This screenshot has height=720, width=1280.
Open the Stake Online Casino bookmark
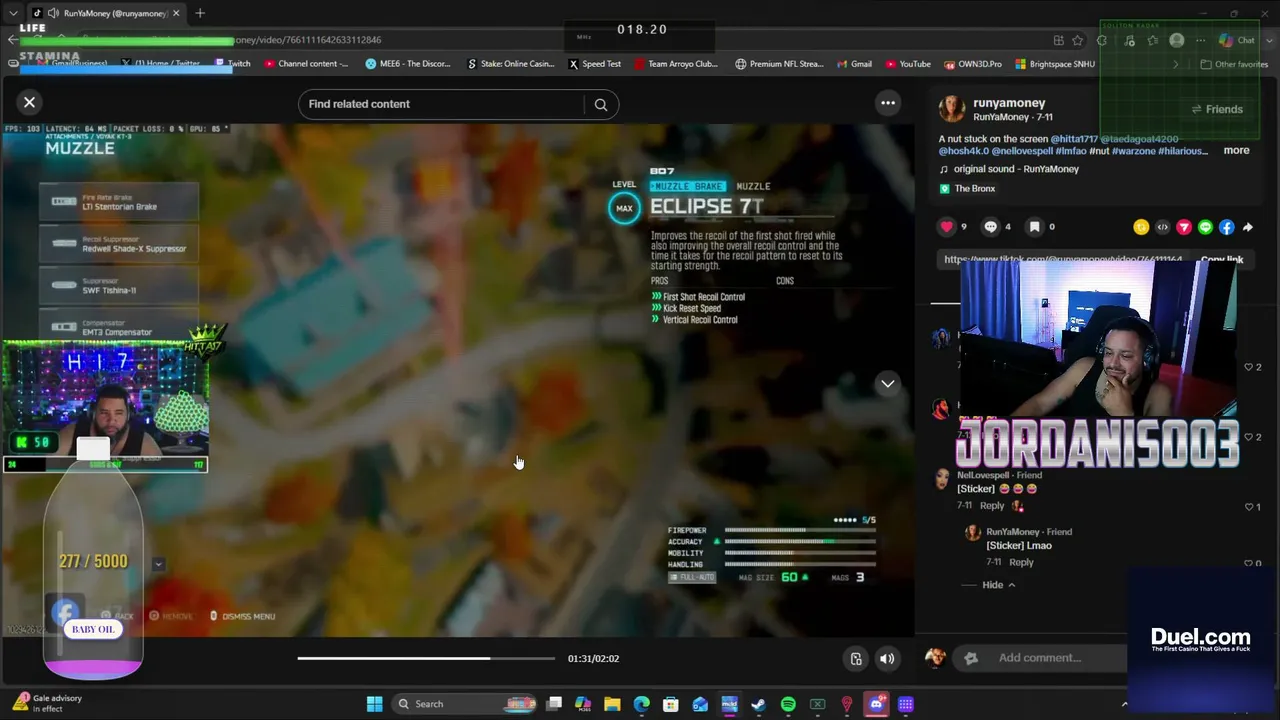pos(510,64)
